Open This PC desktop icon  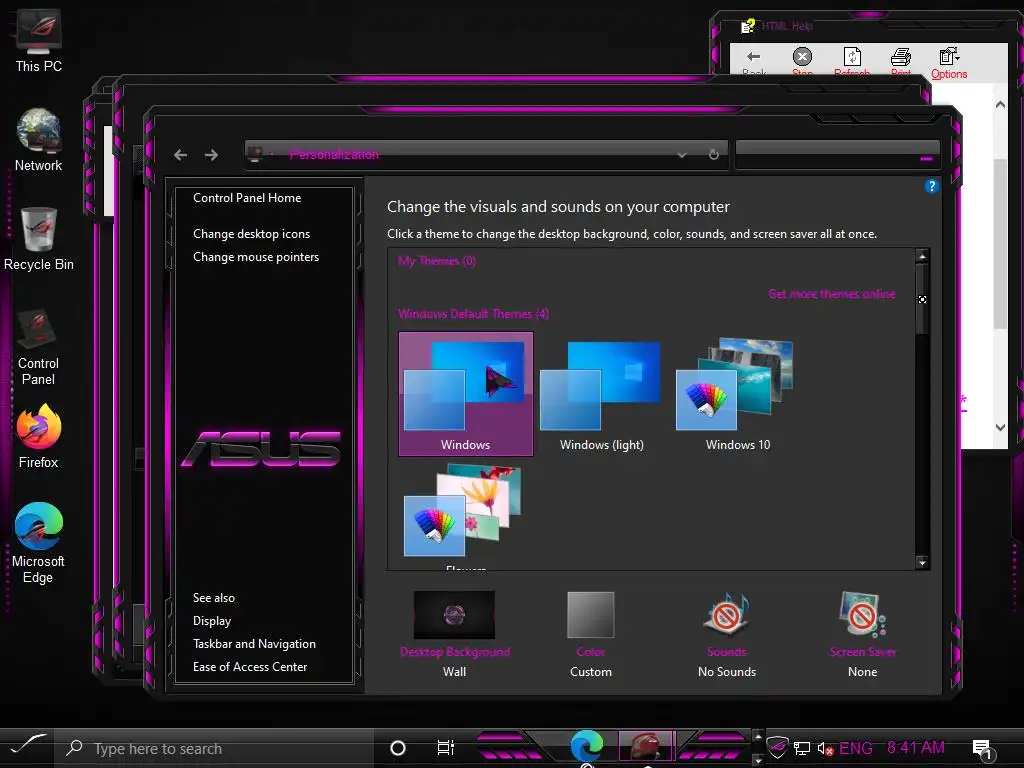click(39, 42)
